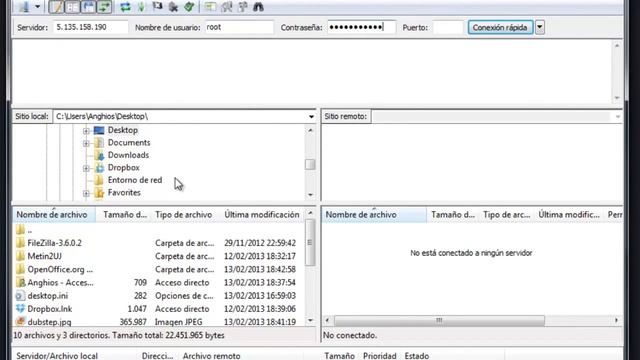This screenshot has height=360, width=640.
Task: Toggle local directory tree display
Action: click(72, 7)
